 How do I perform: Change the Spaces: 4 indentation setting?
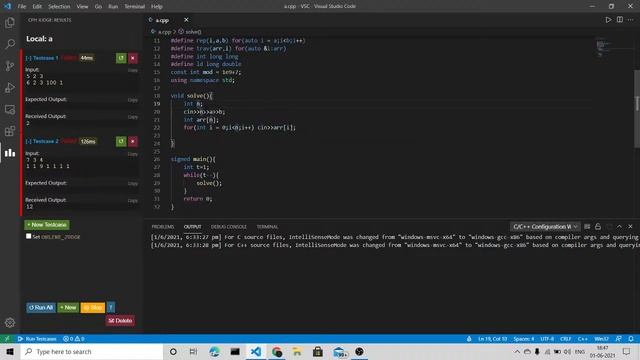tap(524, 339)
